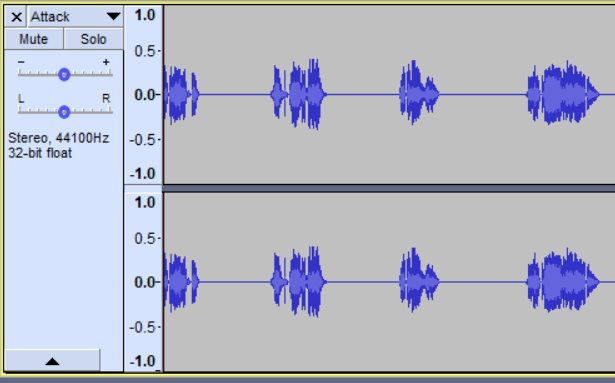Click the divider between stereo channels
The height and width of the screenshot is (383, 615).
point(389,188)
